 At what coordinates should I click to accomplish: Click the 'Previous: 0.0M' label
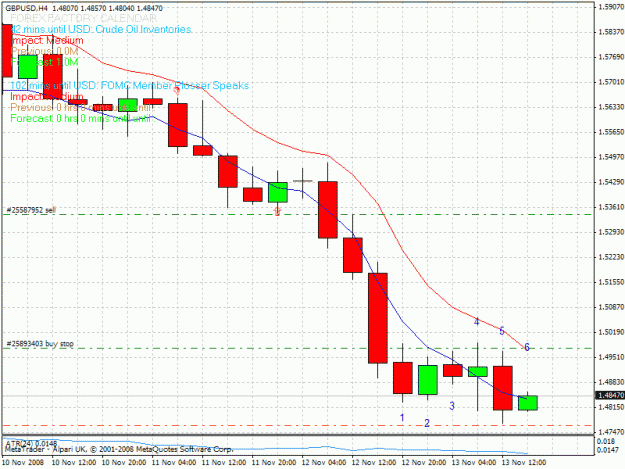click(x=44, y=51)
